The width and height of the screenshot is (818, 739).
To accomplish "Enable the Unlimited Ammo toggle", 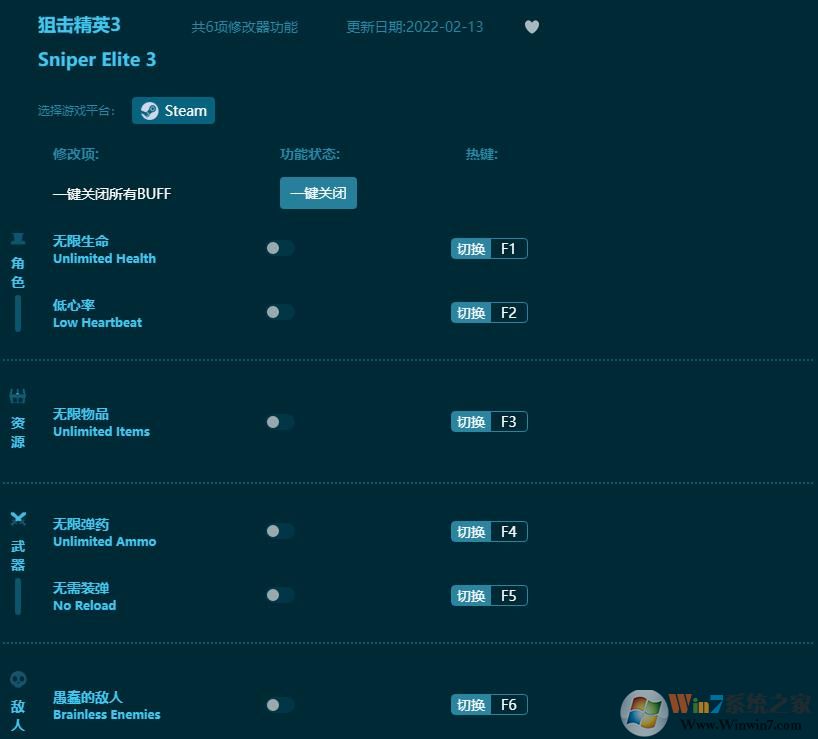I will pos(280,531).
